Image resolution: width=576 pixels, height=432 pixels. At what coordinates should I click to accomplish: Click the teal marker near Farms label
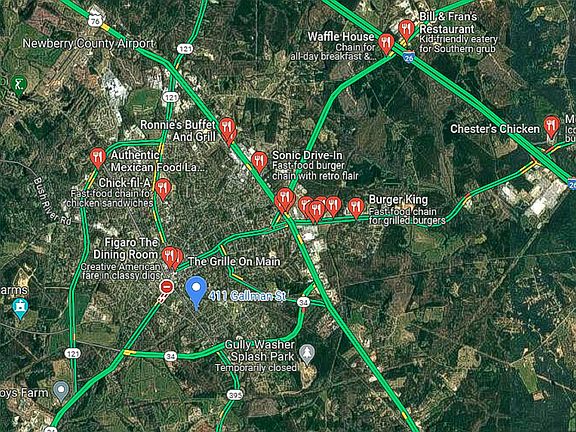coord(20,308)
